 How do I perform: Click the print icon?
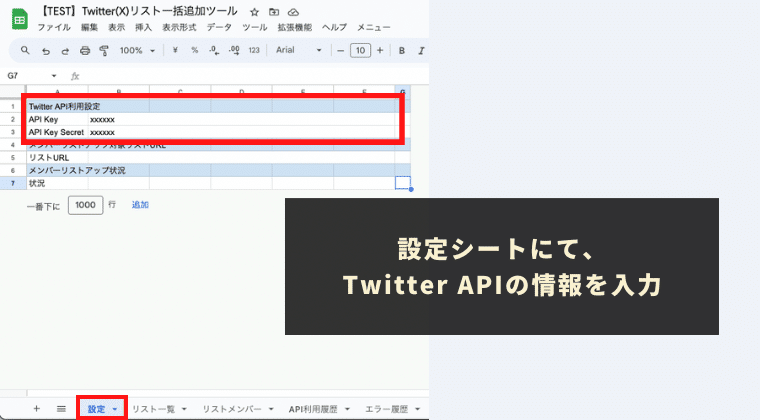[x=85, y=50]
